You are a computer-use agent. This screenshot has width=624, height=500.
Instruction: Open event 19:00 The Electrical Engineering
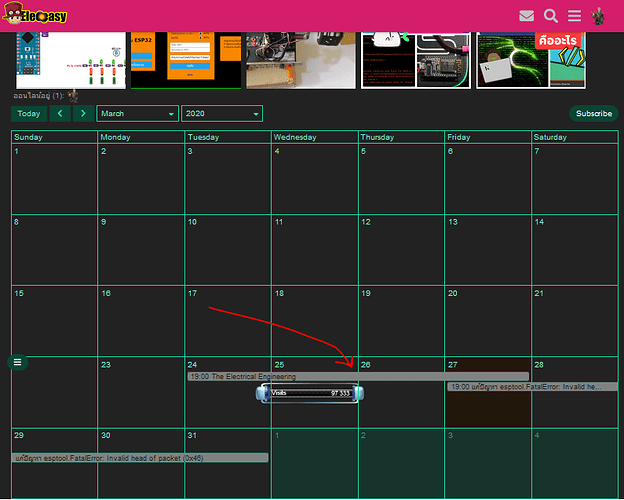coord(358,376)
